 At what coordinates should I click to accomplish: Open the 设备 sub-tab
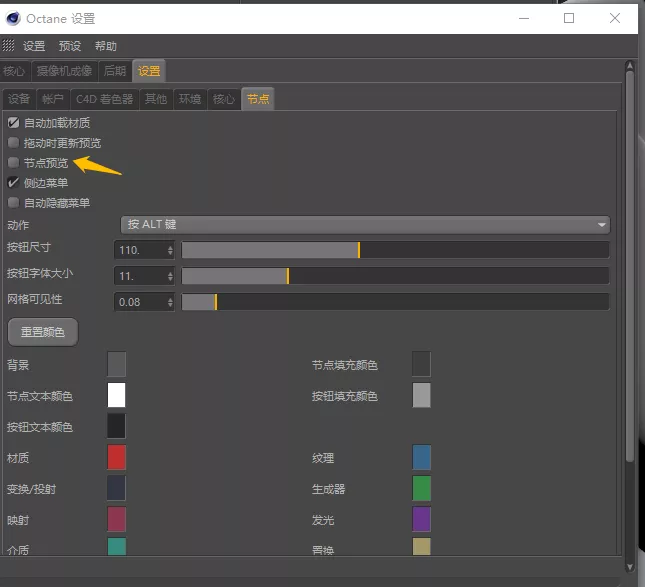pos(19,99)
